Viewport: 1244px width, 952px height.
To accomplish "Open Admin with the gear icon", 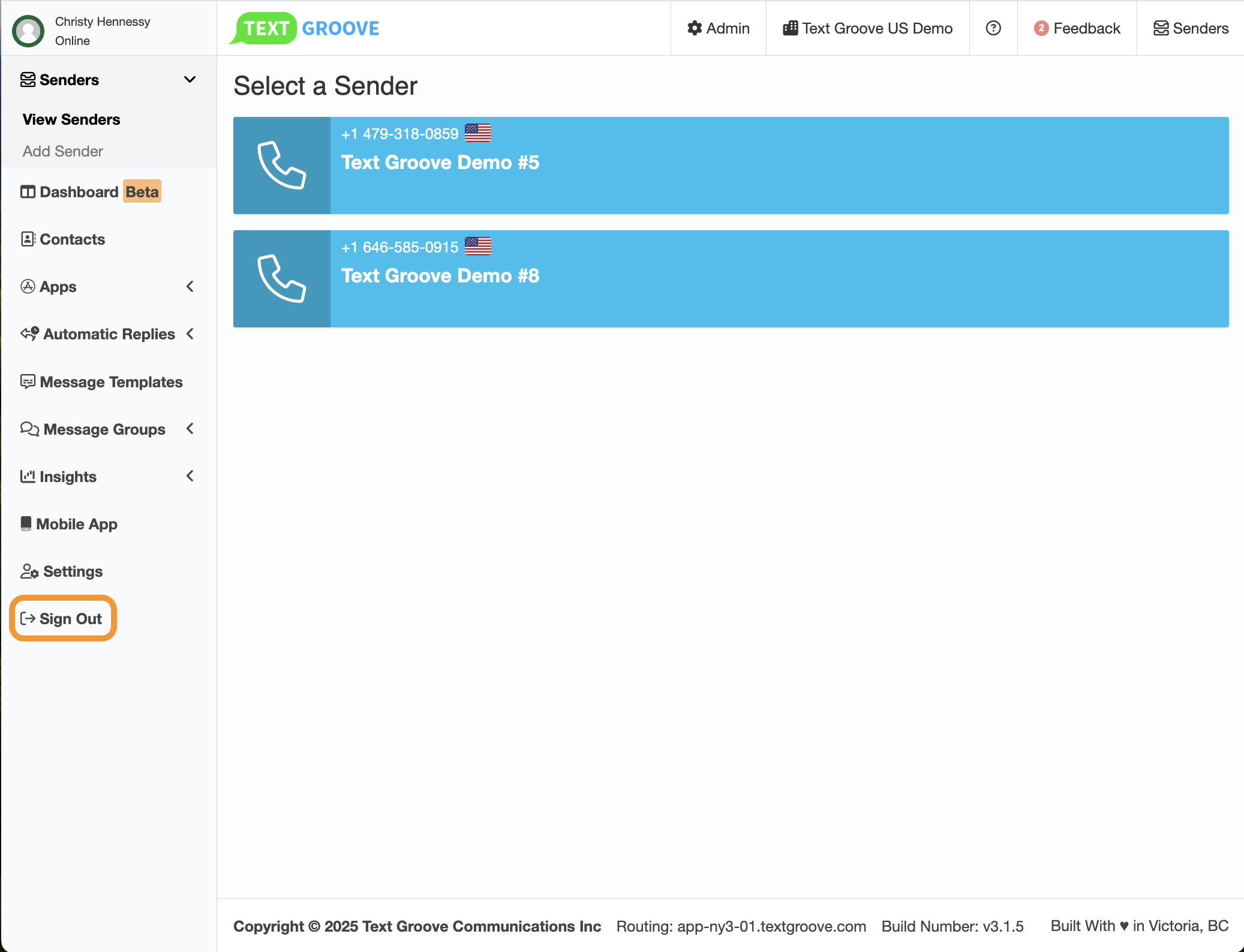I will (718, 28).
